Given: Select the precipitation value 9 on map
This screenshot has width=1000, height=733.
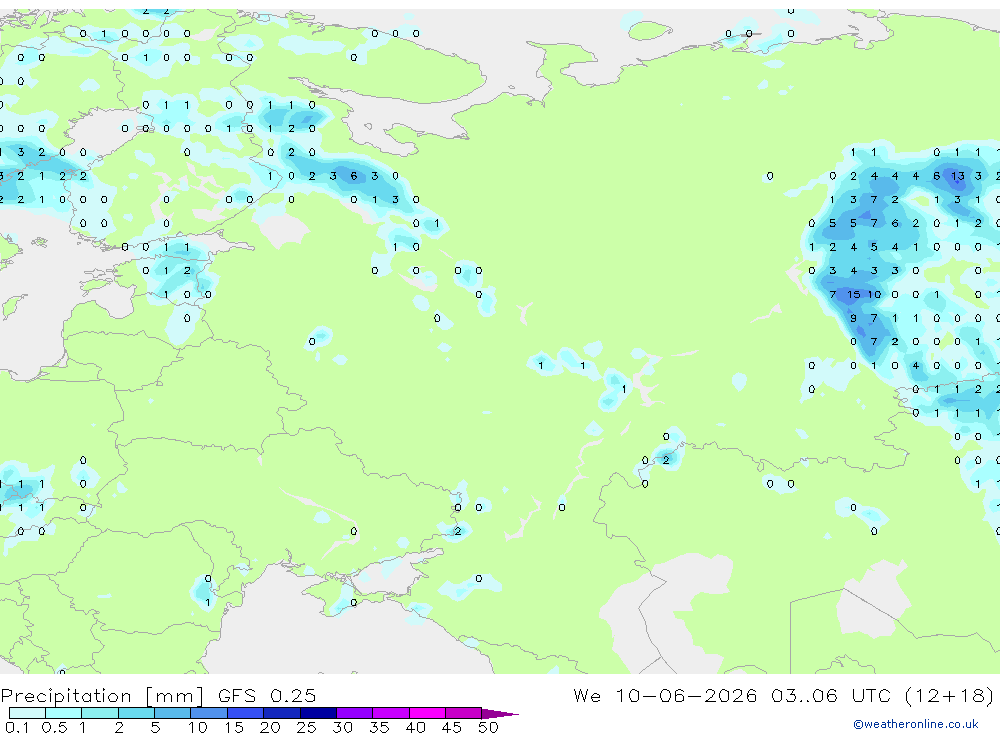Looking at the screenshot, I should click(x=853, y=318).
